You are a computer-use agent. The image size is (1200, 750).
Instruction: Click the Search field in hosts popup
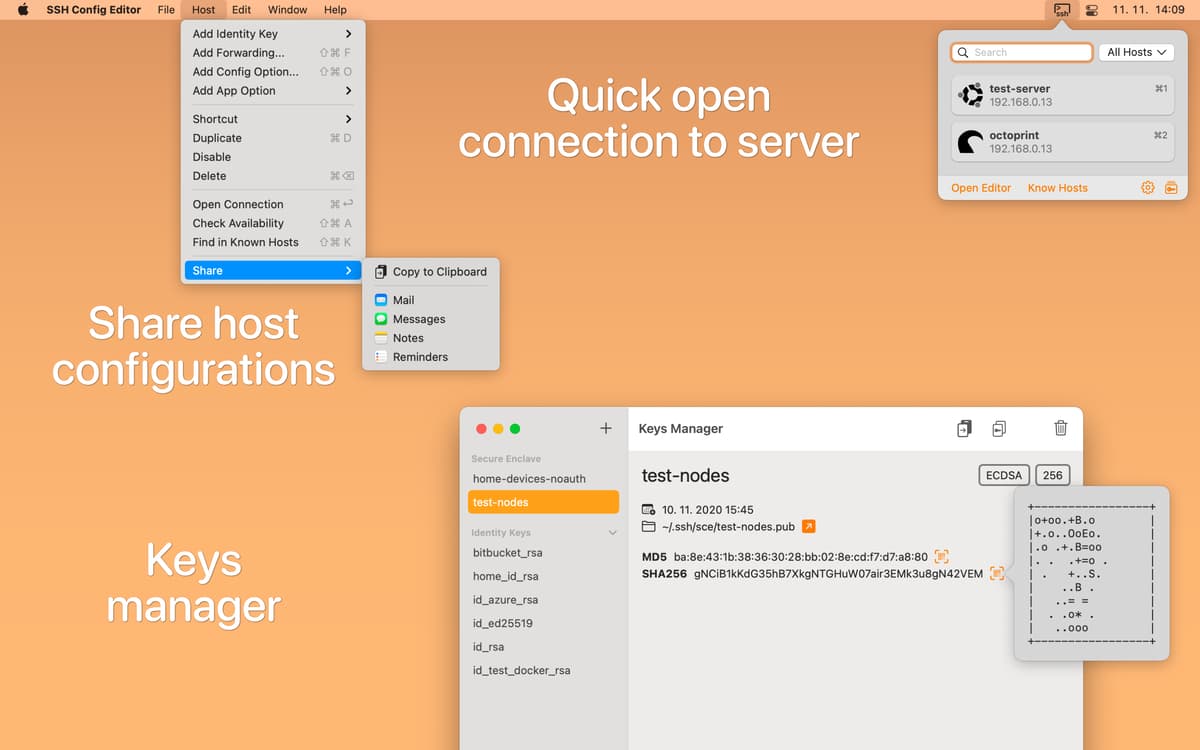1020,52
